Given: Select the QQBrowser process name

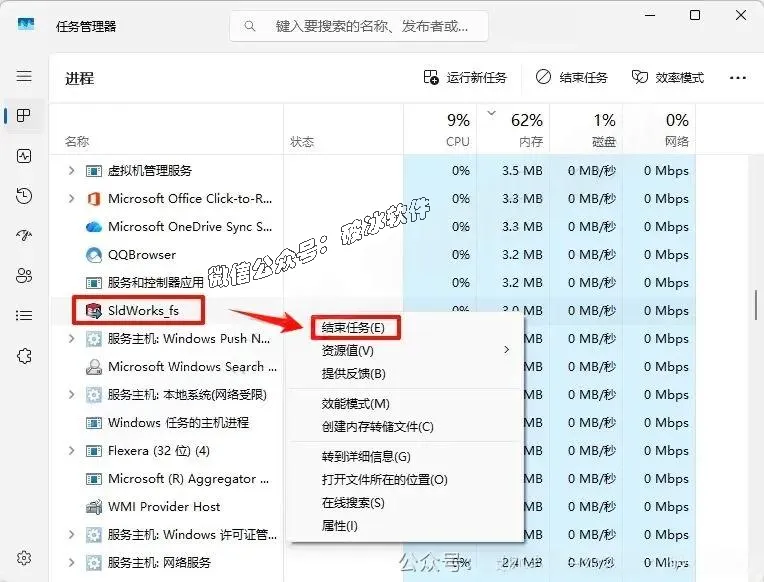Looking at the screenshot, I should point(142,254).
